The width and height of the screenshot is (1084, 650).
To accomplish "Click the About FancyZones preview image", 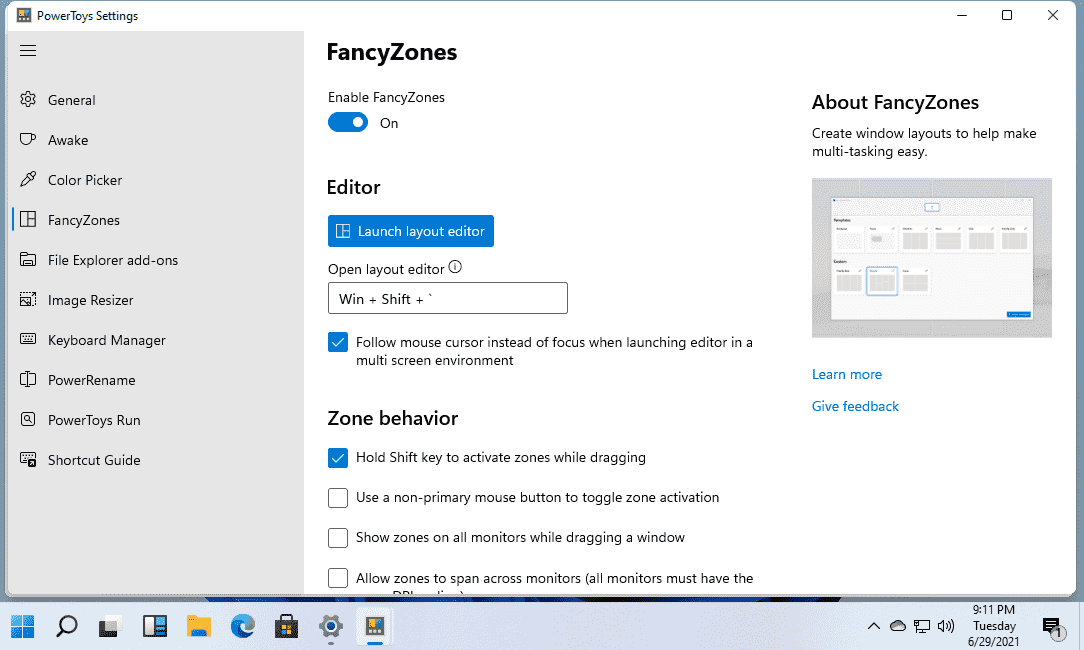I will [932, 258].
